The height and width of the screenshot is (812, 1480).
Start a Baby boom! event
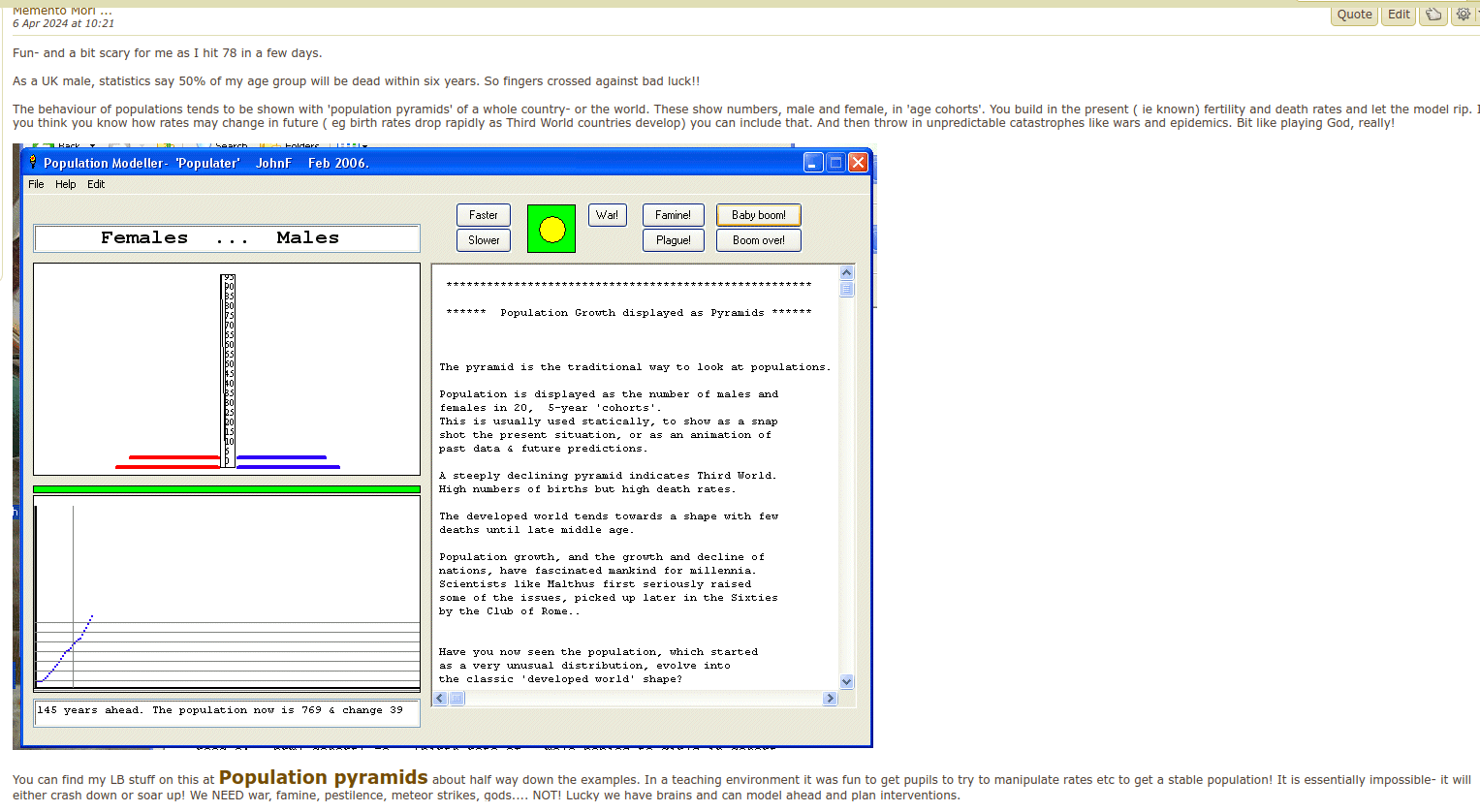[x=758, y=215]
